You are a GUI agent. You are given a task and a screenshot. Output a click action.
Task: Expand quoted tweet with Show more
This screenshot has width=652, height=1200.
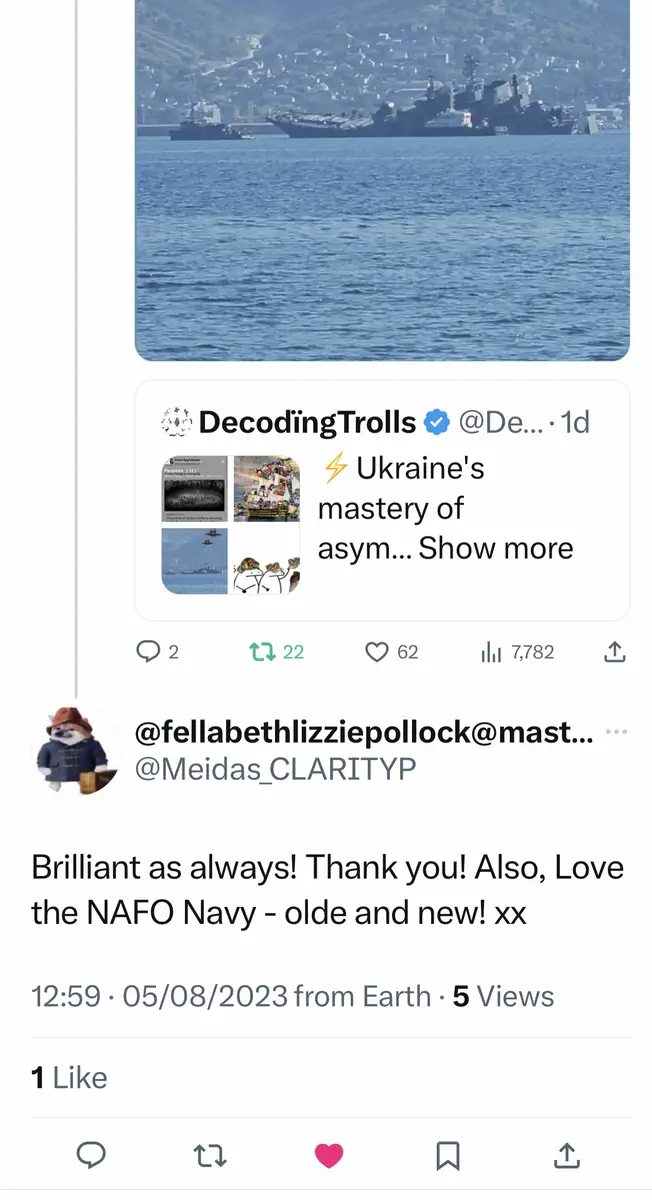pos(496,548)
